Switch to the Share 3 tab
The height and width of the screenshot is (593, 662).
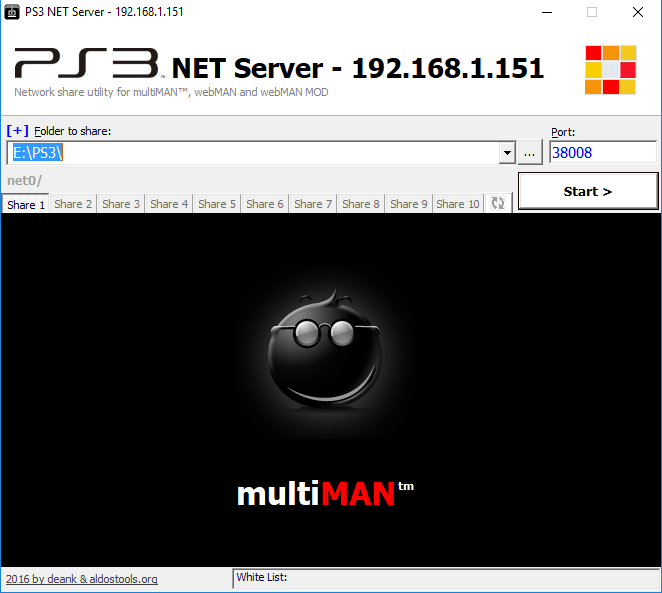pos(121,204)
